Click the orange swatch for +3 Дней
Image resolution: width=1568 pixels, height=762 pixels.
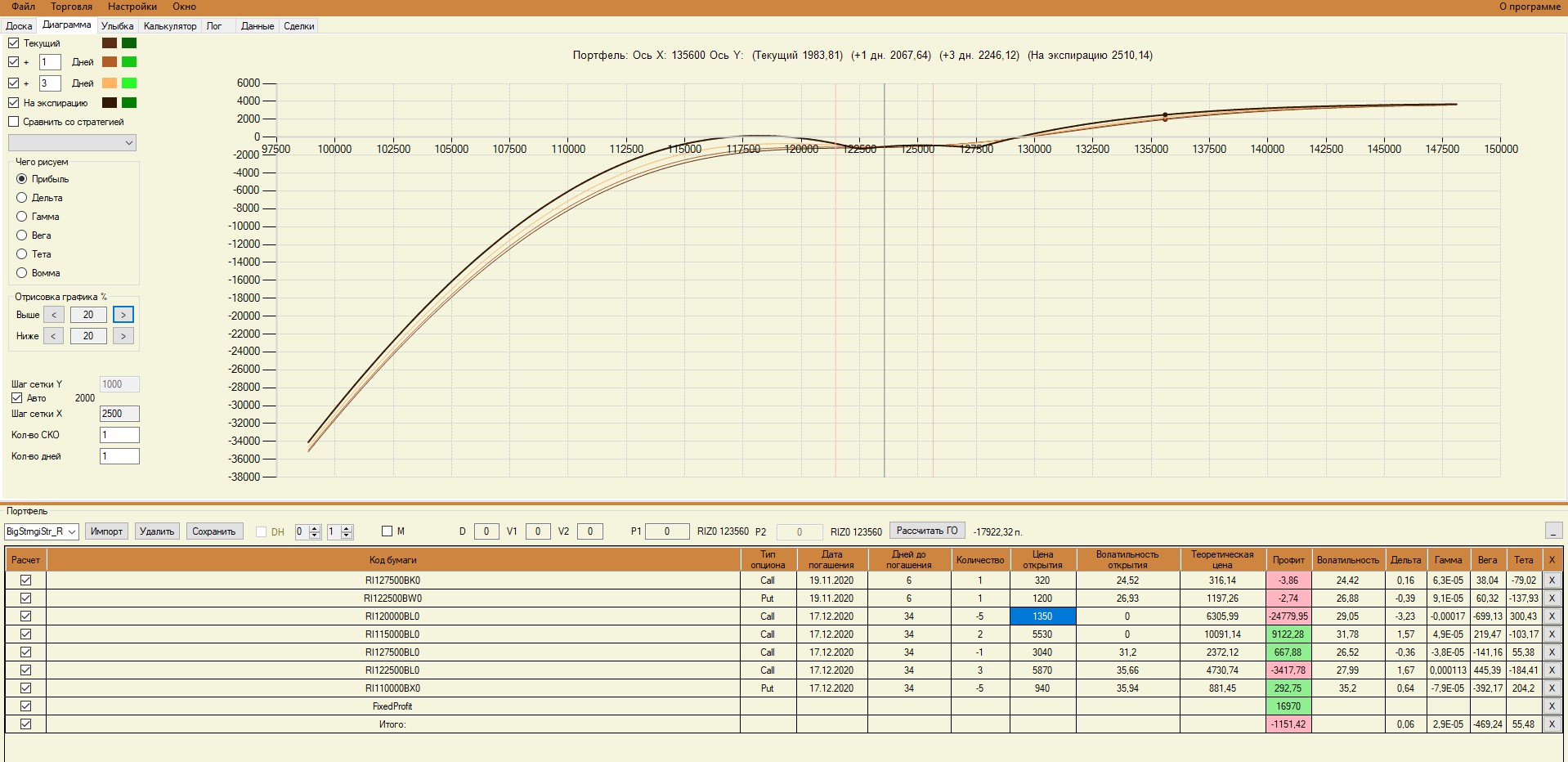pos(110,83)
